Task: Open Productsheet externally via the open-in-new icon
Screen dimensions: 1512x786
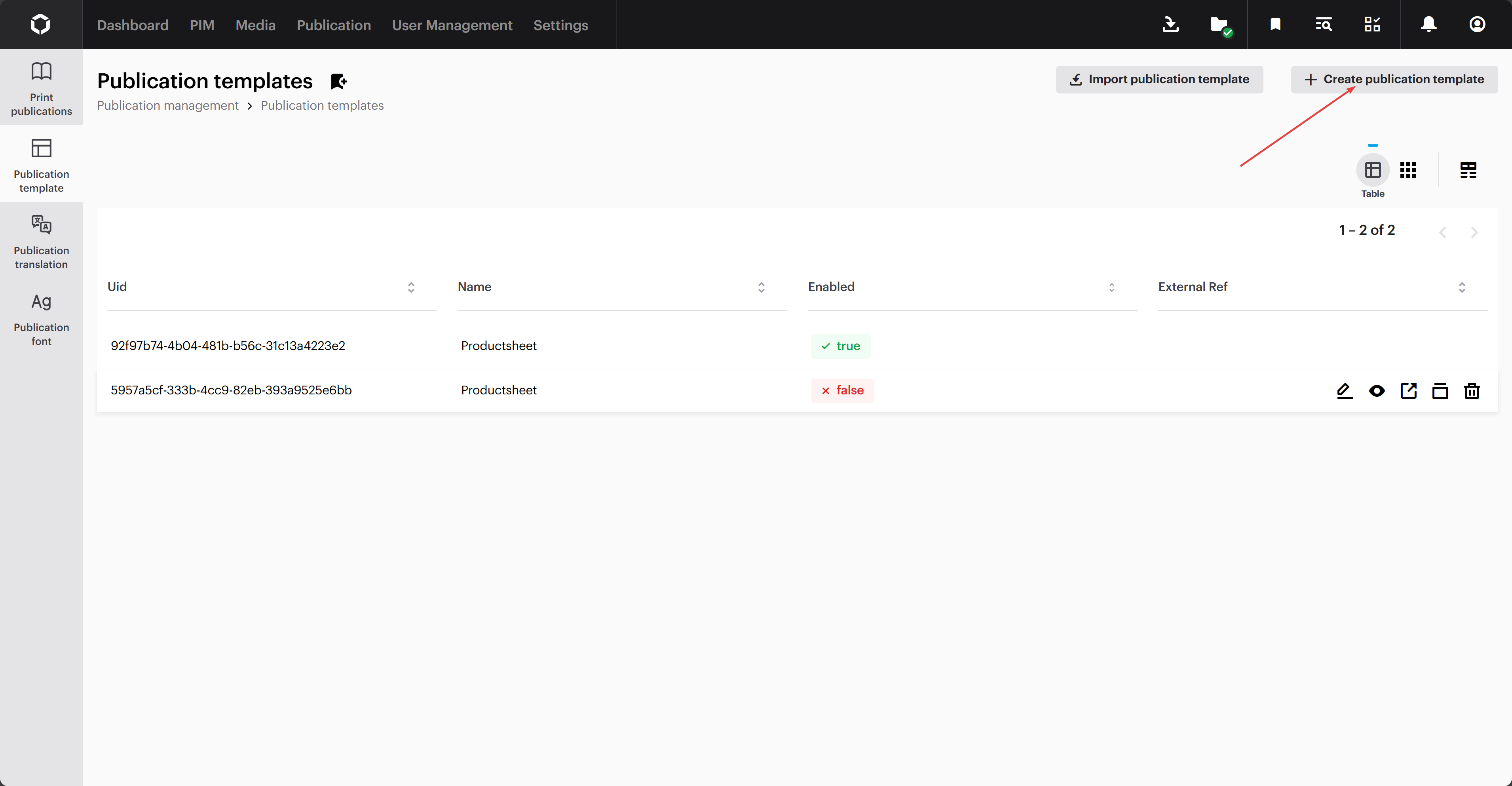Action: [1409, 390]
